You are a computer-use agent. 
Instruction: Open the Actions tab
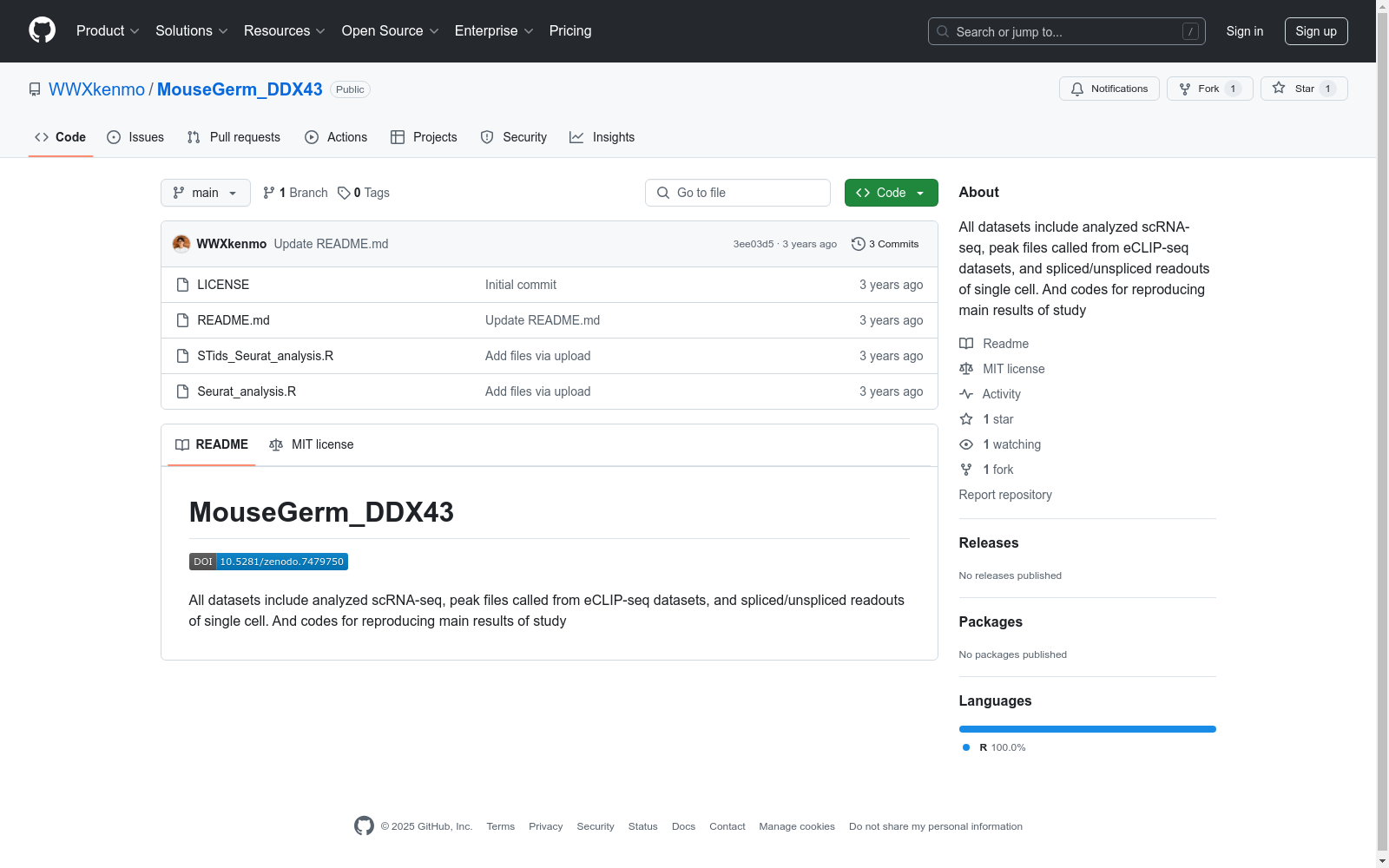(x=336, y=137)
